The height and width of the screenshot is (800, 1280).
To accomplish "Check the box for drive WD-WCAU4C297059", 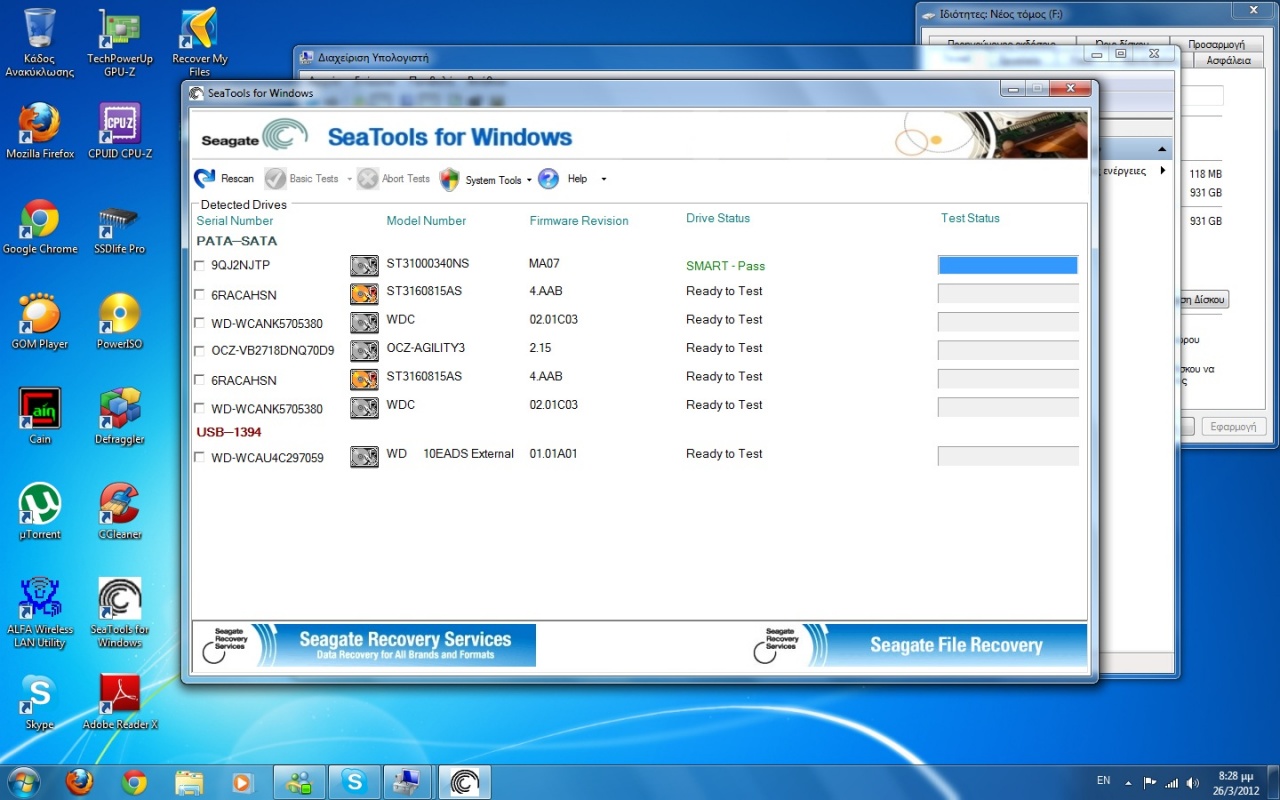I will (199, 458).
